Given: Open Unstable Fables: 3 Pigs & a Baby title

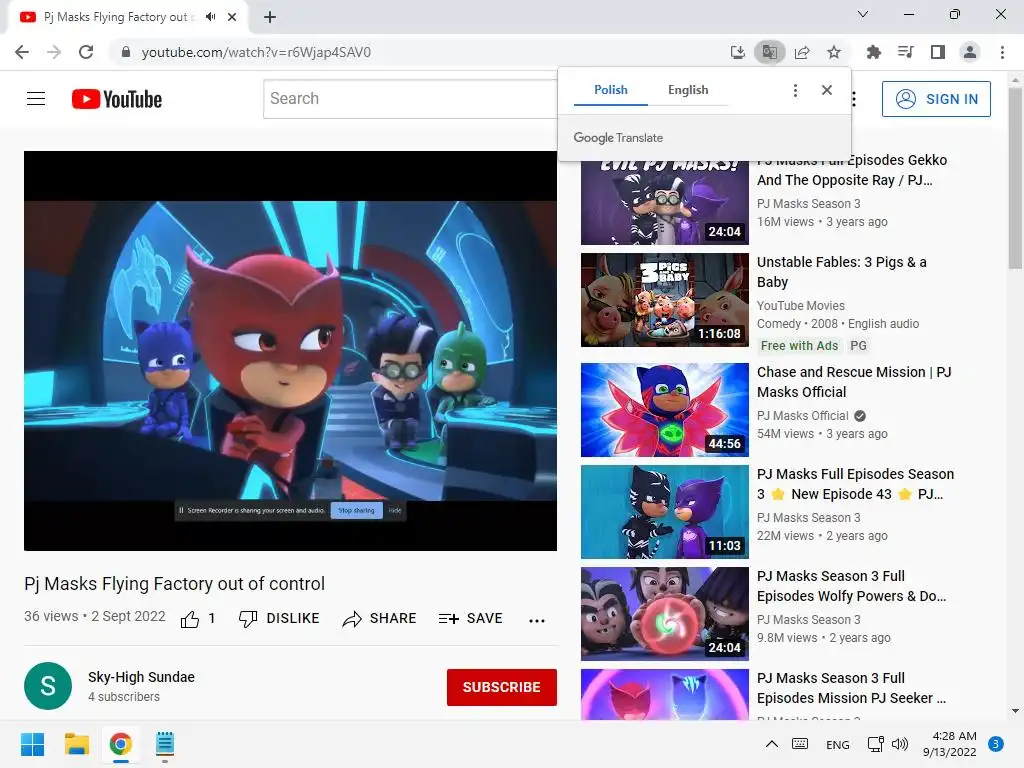Looking at the screenshot, I should point(842,272).
